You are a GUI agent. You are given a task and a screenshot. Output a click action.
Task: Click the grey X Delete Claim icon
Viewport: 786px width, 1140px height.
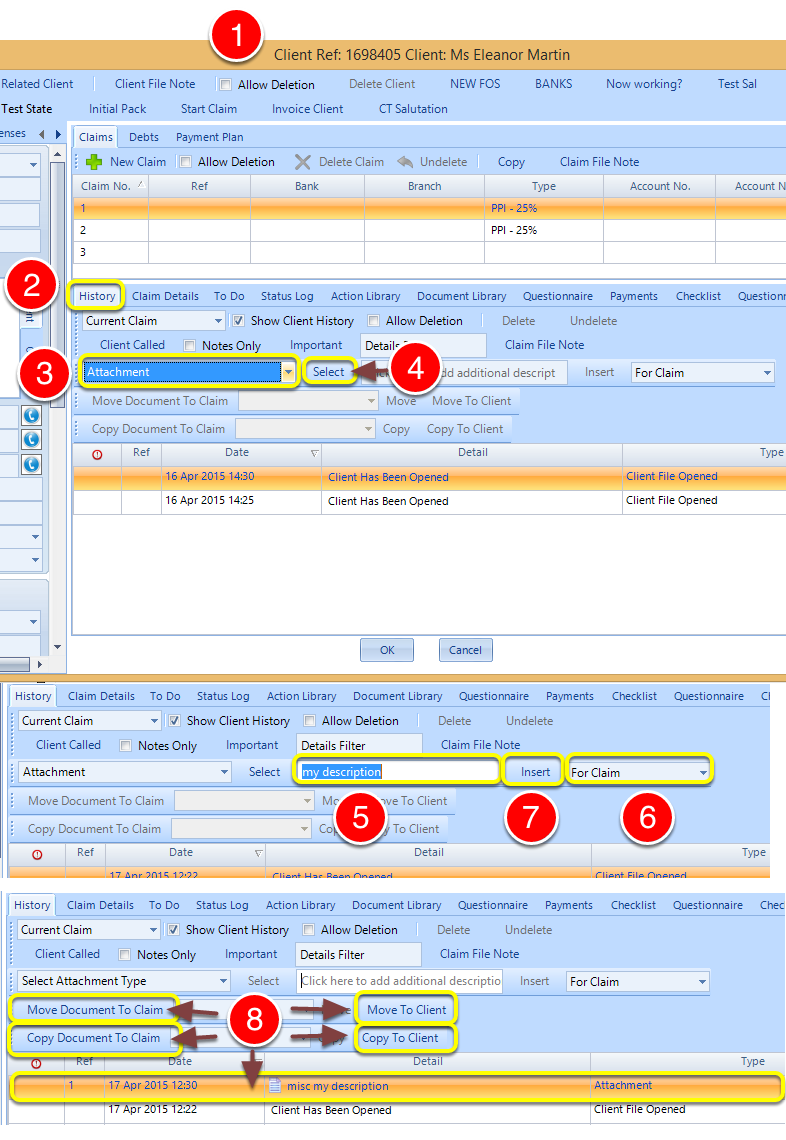(302, 161)
